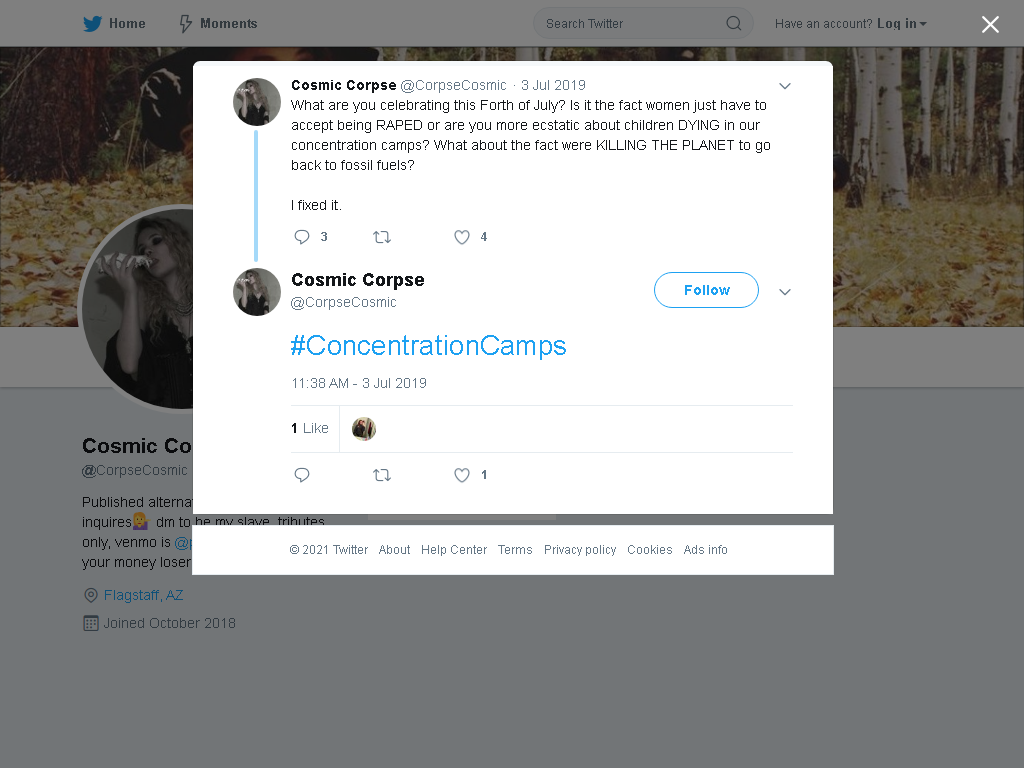Open the Flagstaff, AZ location link
Image resolution: width=1024 pixels, height=768 pixels.
[x=143, y=596]
